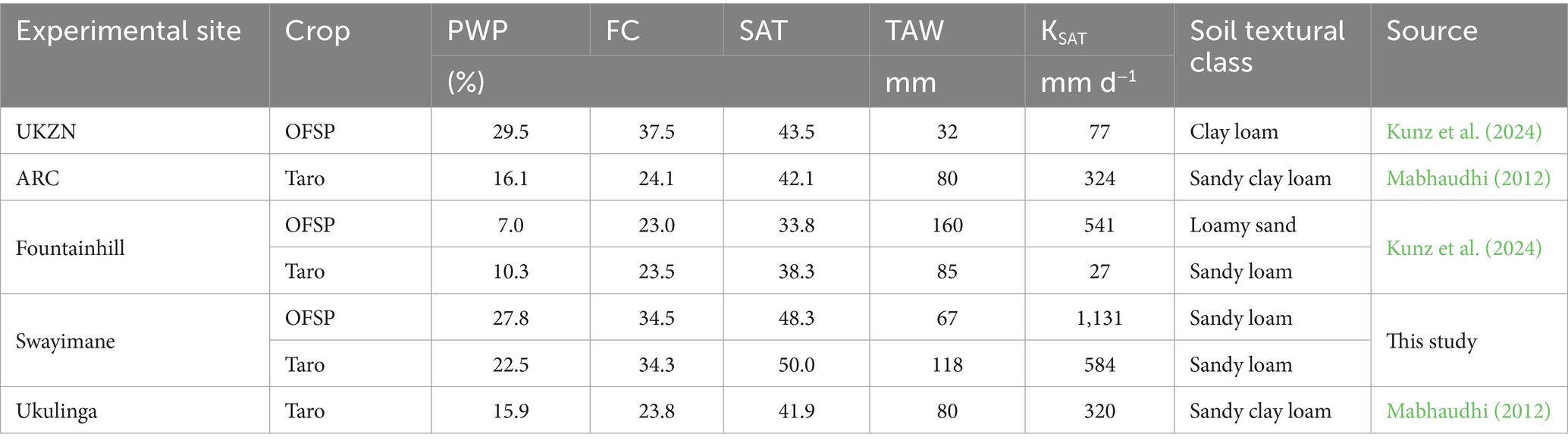
Task: Open the Kunz et al. (2024) citation for UKZN
Action: pyautogui.click(x=1463, y=132)
